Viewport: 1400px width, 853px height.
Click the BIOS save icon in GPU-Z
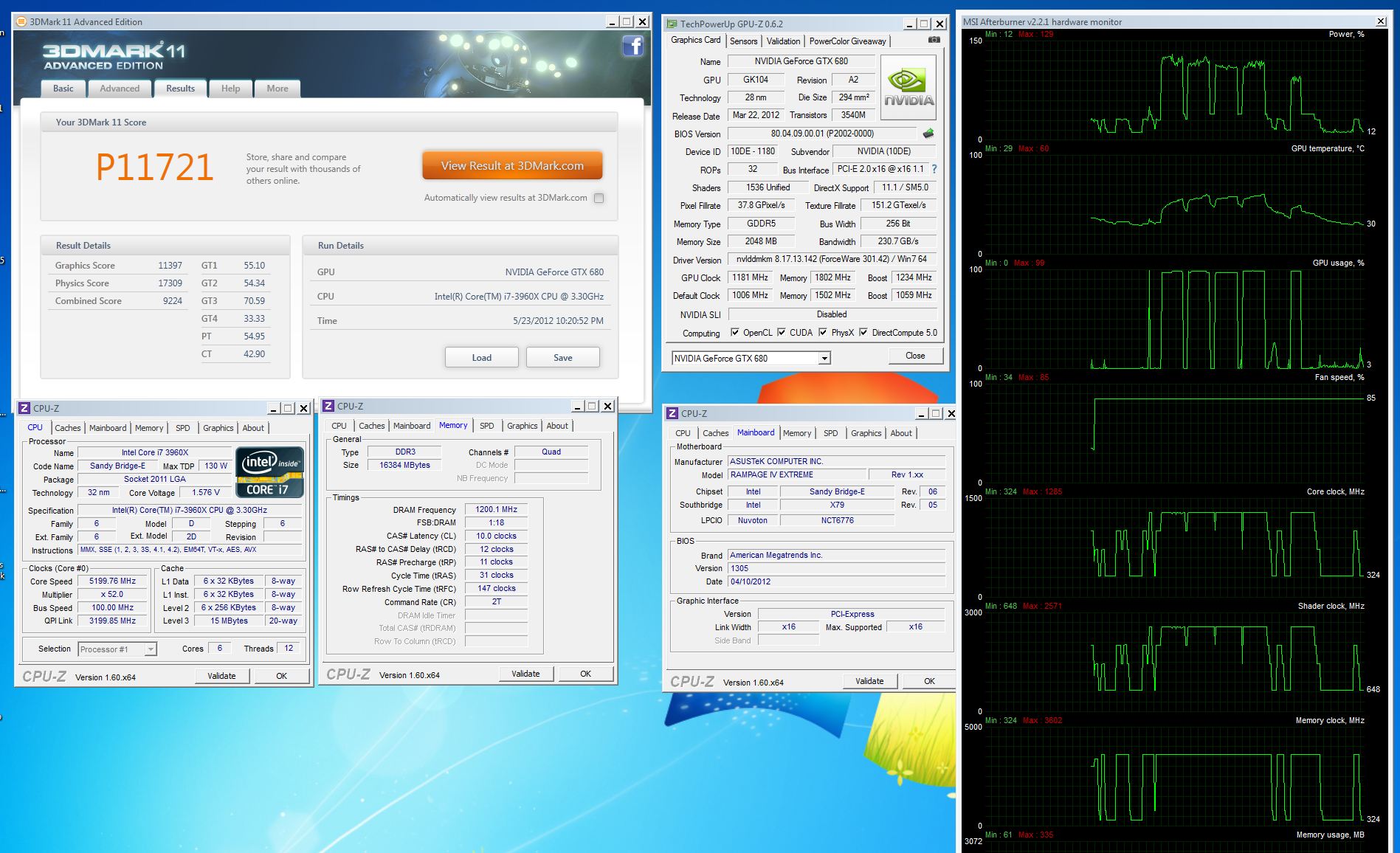tap(928, 134)
